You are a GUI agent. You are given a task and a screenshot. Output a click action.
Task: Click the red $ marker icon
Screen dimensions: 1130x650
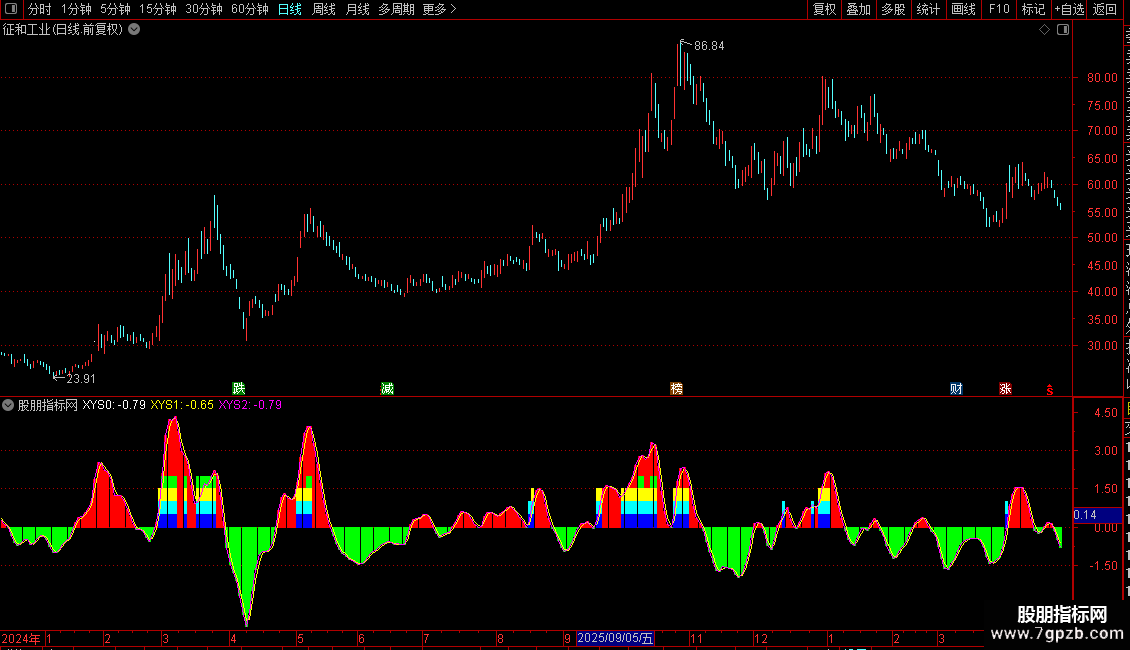tap(1050, 390)
